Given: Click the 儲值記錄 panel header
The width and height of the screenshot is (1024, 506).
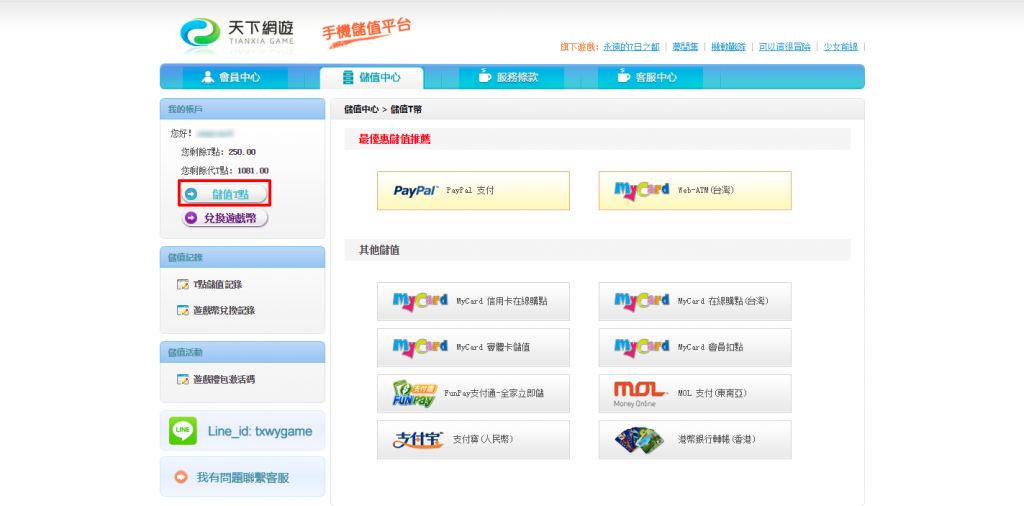Looking at the screenshot, I should click(x=242, y=257).
